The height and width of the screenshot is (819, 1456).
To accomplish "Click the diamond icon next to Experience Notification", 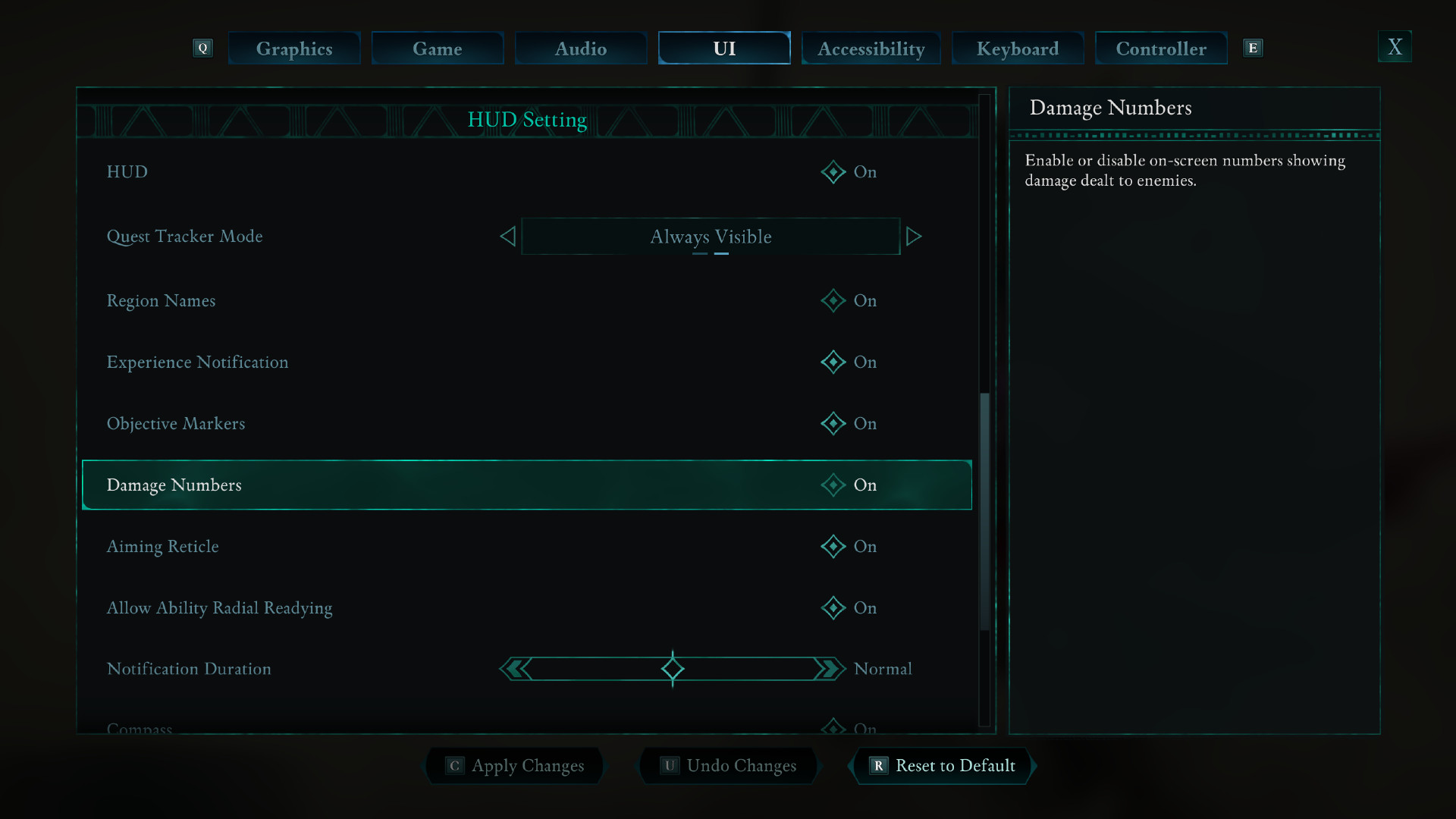I will (832, 361).
